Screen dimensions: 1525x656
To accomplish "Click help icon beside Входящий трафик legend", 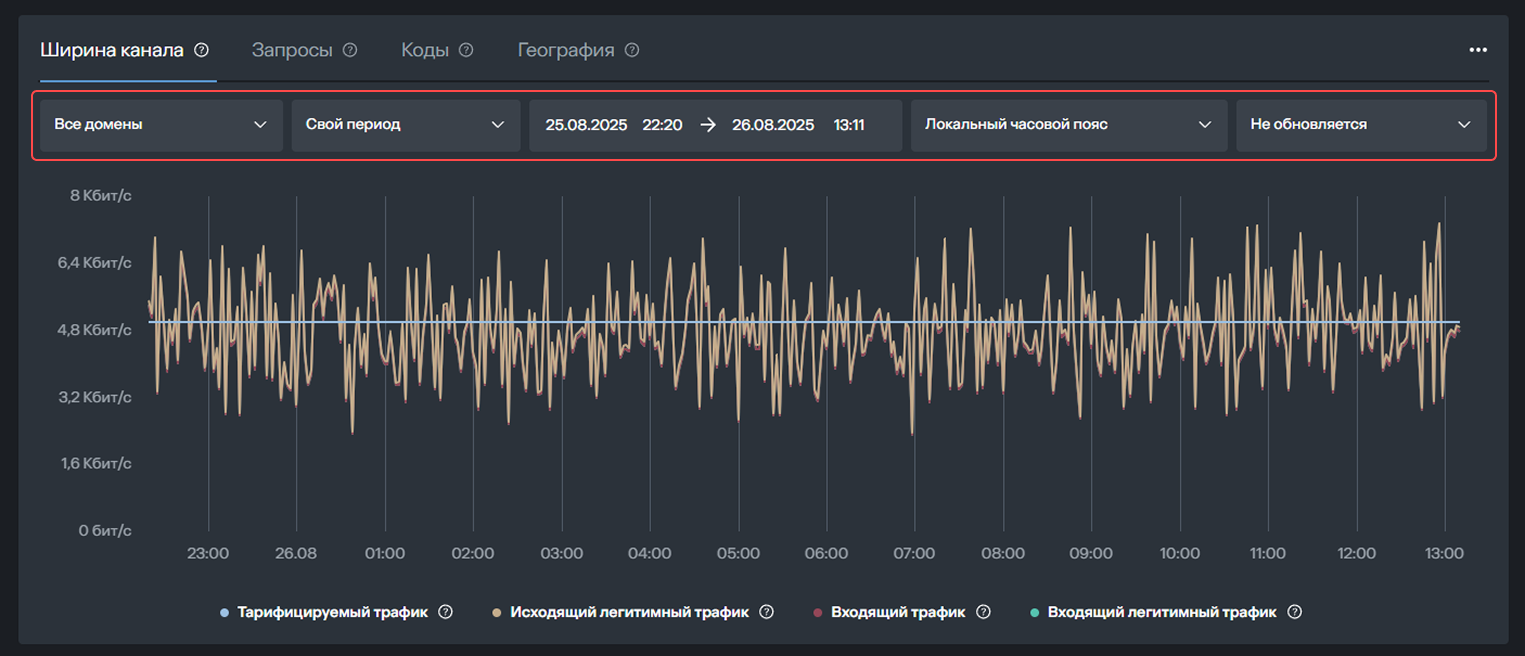I will point(983,611).
